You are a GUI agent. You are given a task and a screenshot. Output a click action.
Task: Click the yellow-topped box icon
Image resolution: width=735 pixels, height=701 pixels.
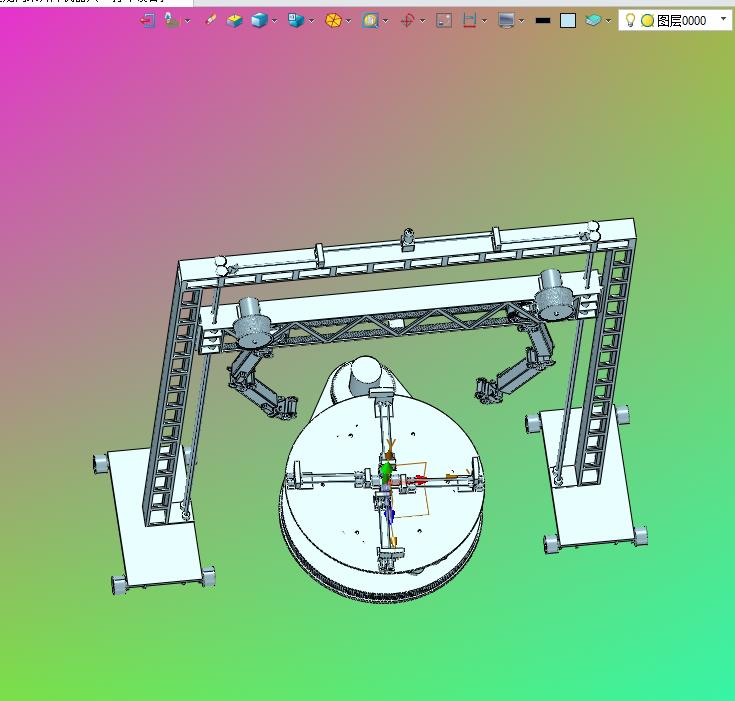[x=234, y=20]
